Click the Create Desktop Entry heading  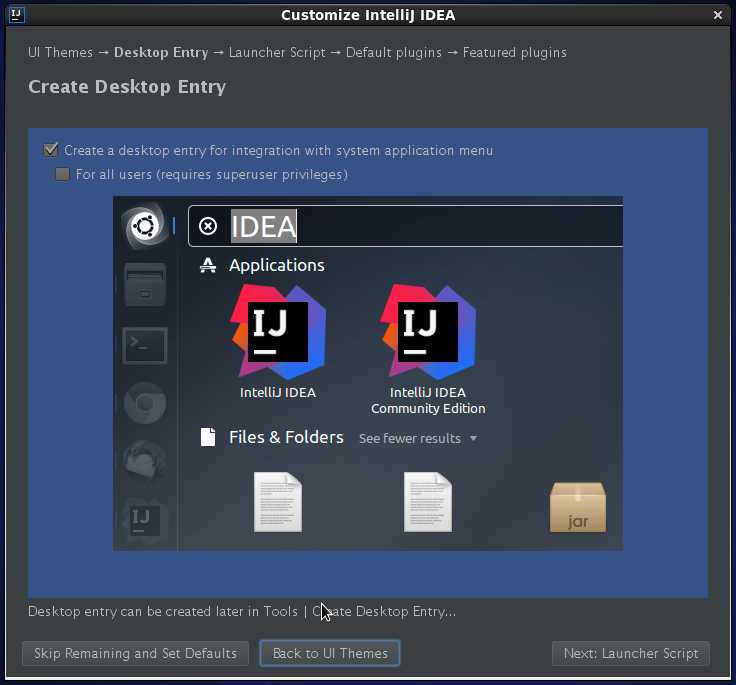click(x=127, y=87)
